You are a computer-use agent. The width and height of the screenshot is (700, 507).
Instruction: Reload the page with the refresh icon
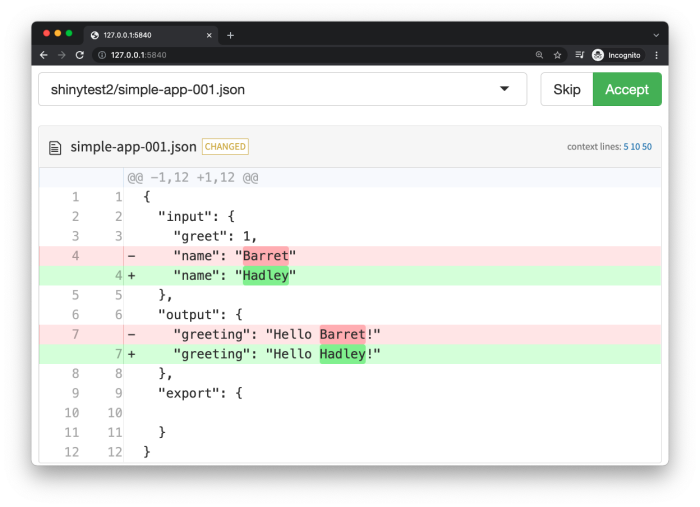tap(80, 55)
